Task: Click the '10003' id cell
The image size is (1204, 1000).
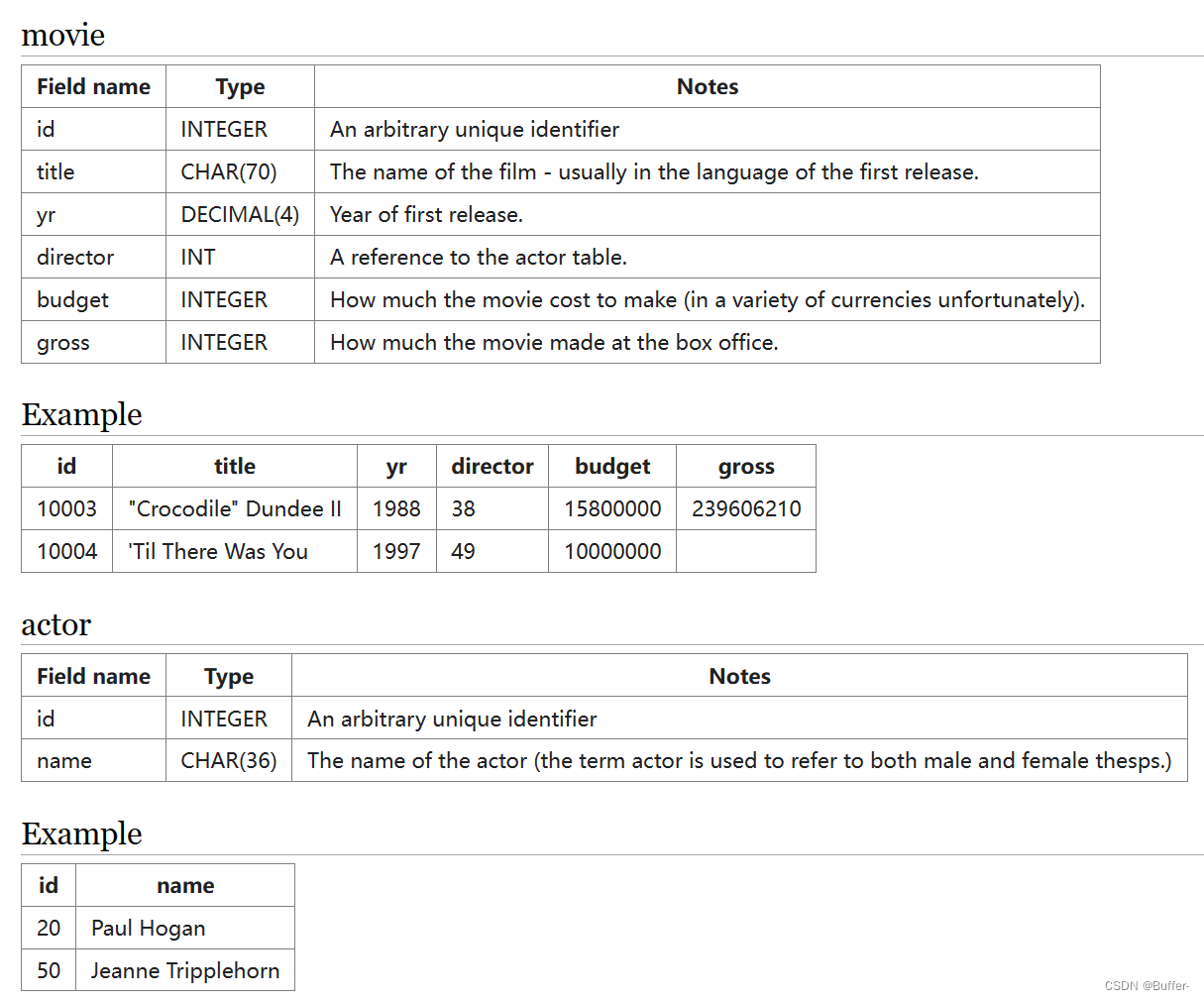Action: (66, 508)
